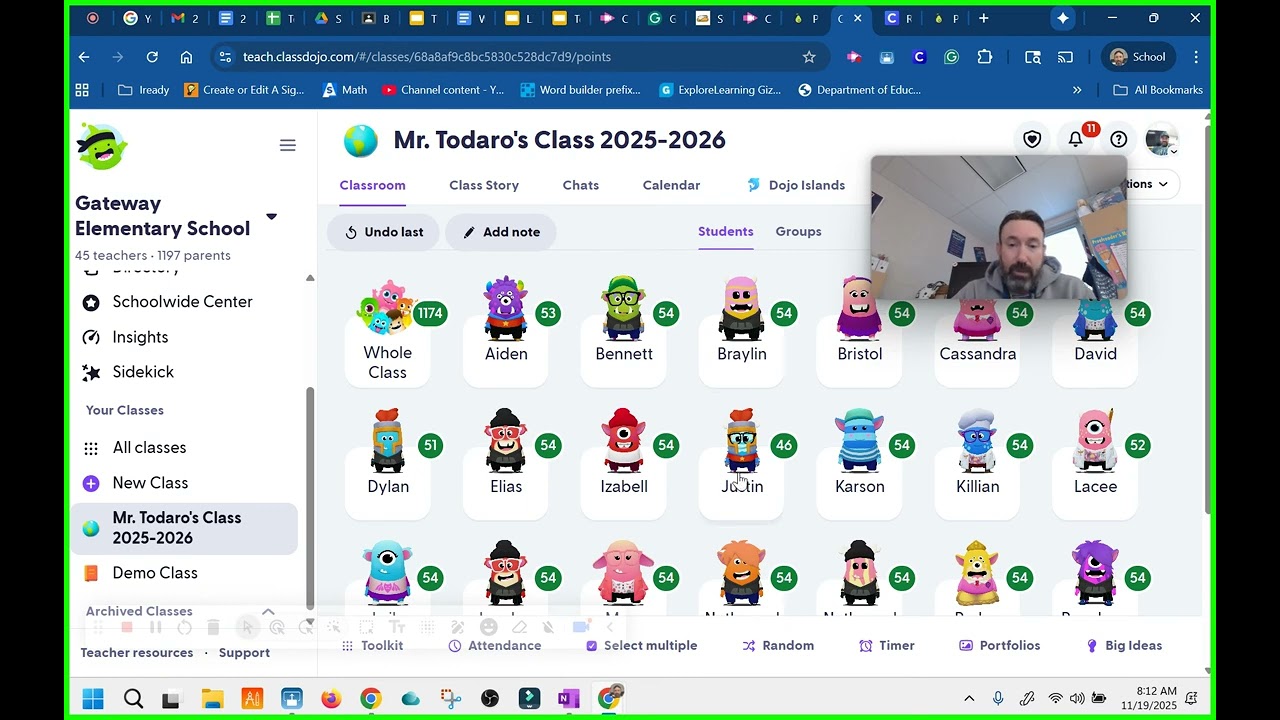Open notifications bell with 11 alerts
This screenshot has height=720, width=1280.
1076,140
